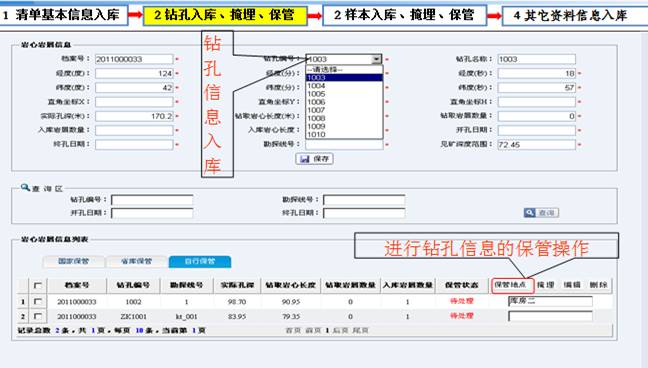The image size is (648, 368).
Task: Click the 钻孔名称 field showing 1003
Action: point(536,59)
